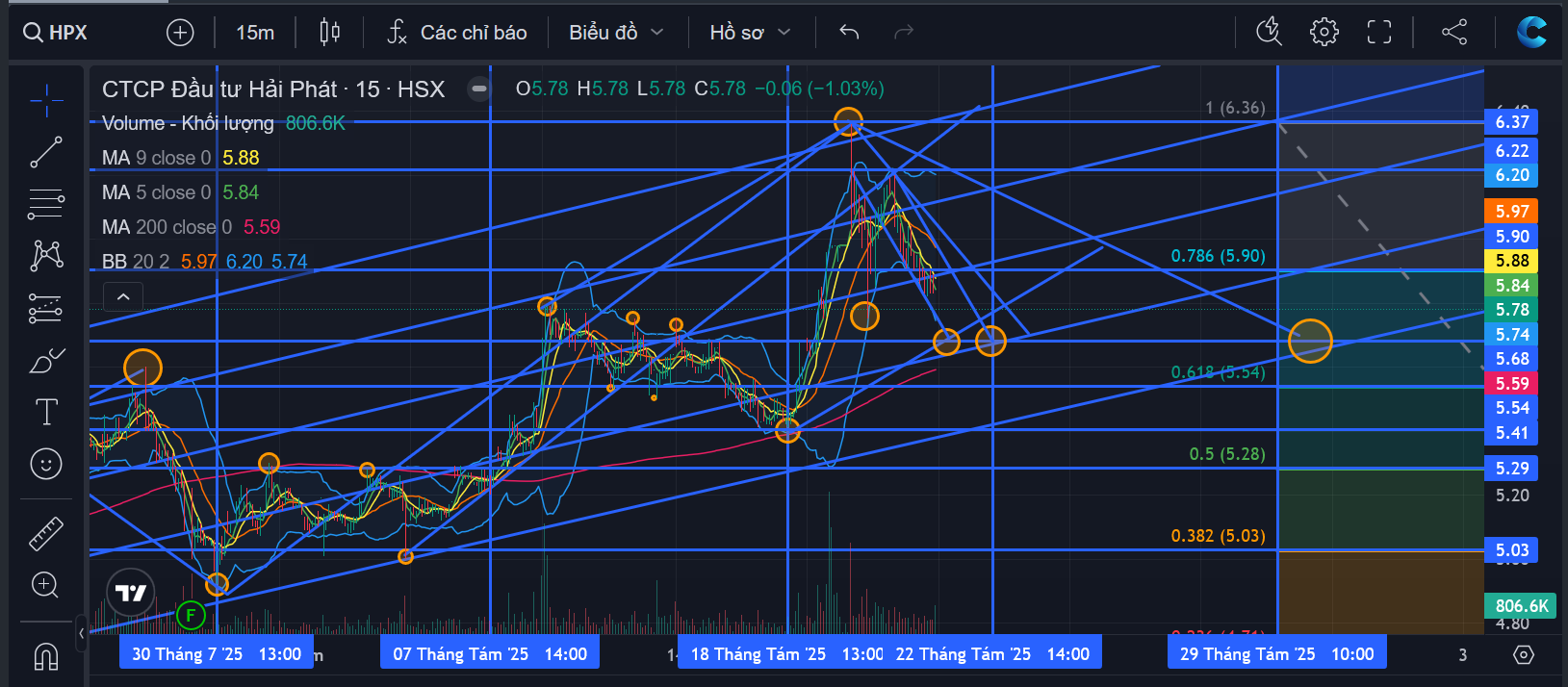Click the 30 Tháng 7 '25 13:00 label
The height and width of the screenshot is (687, 1568).
click(217, 654)
